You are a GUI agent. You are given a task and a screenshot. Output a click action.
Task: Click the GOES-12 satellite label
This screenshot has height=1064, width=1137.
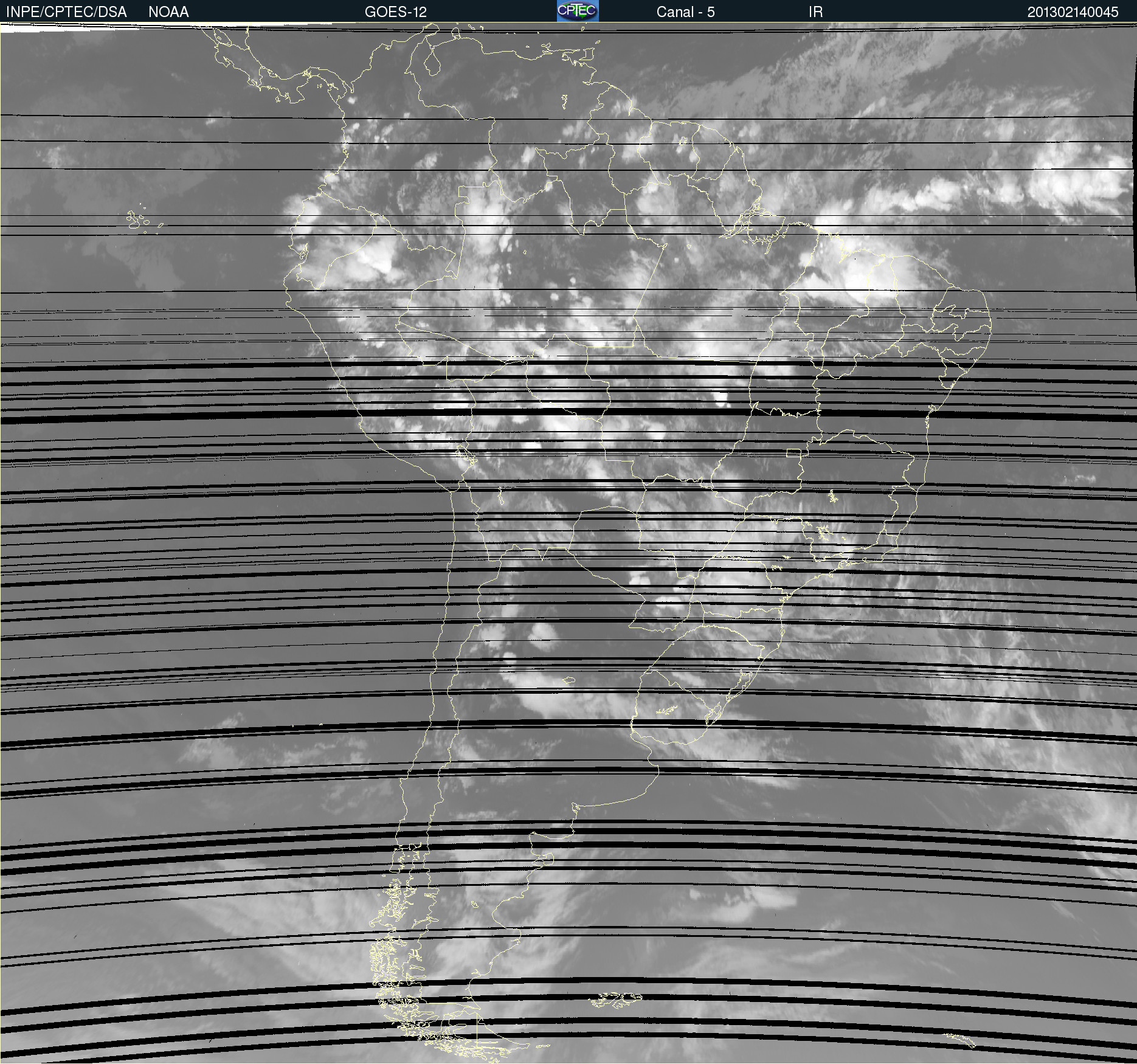pyautogui.click(x=396, y=12)
